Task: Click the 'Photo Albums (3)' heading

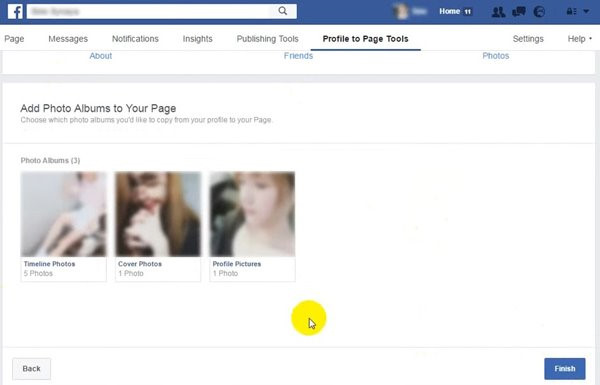Action: pos(51,160)
